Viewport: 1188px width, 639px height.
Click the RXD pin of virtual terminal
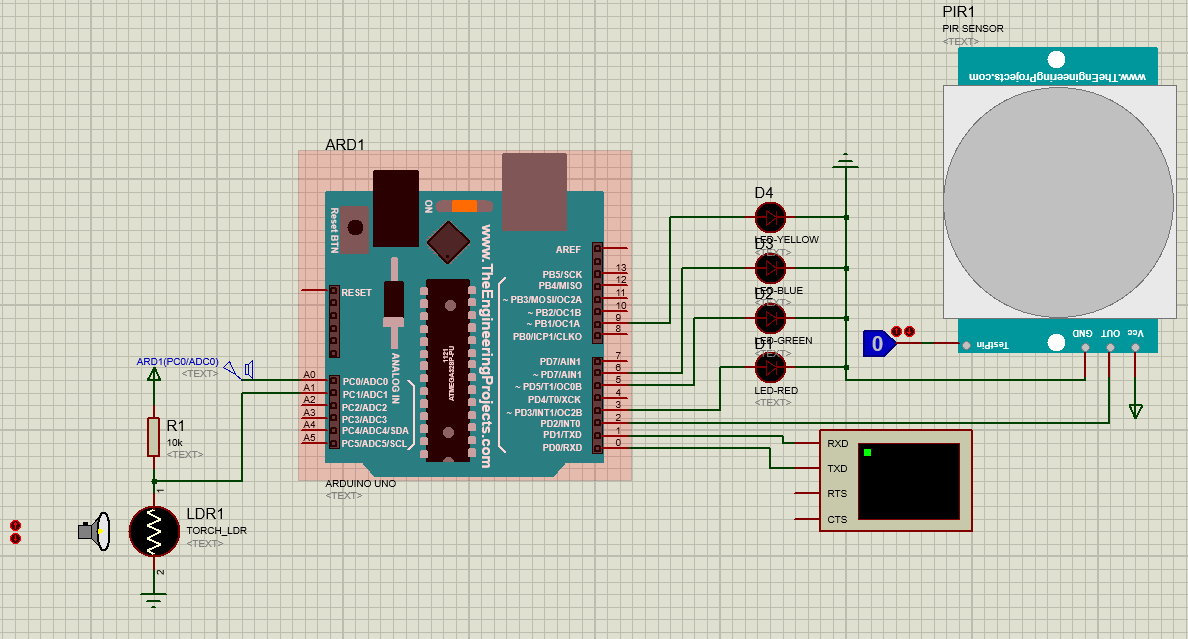tap(837, 443)
